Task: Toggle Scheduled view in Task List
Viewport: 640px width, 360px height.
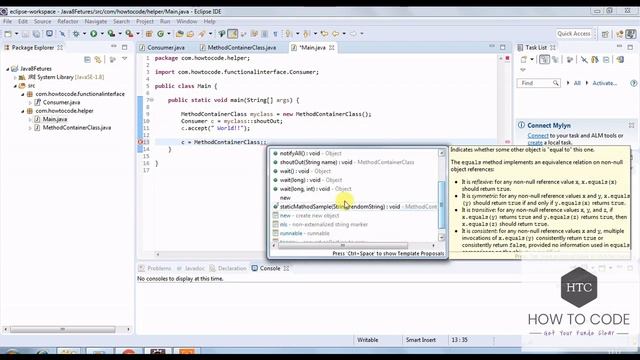Action: point(555,60)
